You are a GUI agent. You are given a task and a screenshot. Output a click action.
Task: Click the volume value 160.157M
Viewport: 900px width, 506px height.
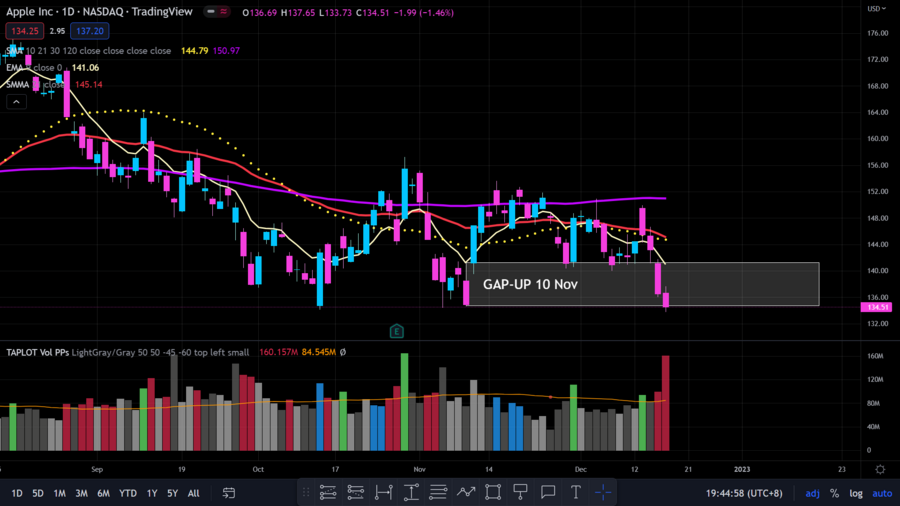tap(278, 352)
